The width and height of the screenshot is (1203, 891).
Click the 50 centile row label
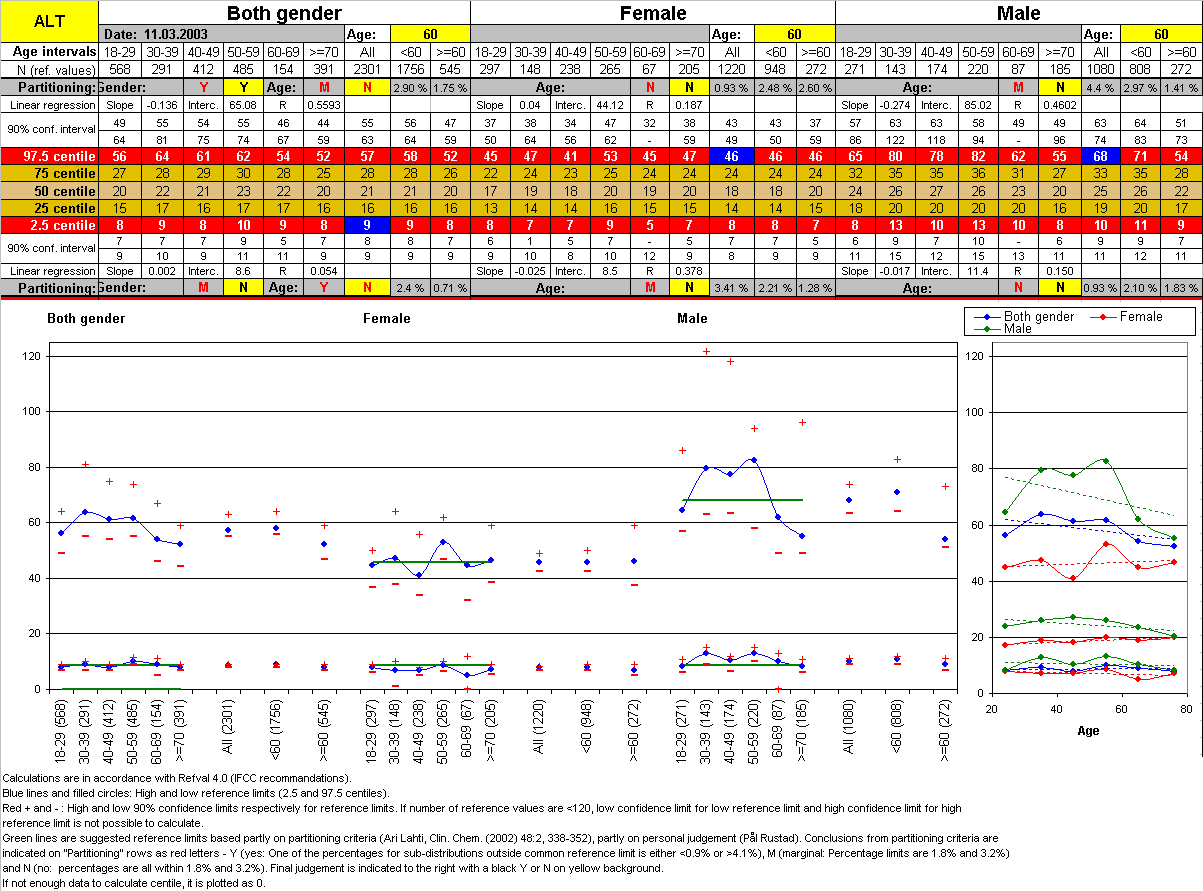(x=50, y=191)
